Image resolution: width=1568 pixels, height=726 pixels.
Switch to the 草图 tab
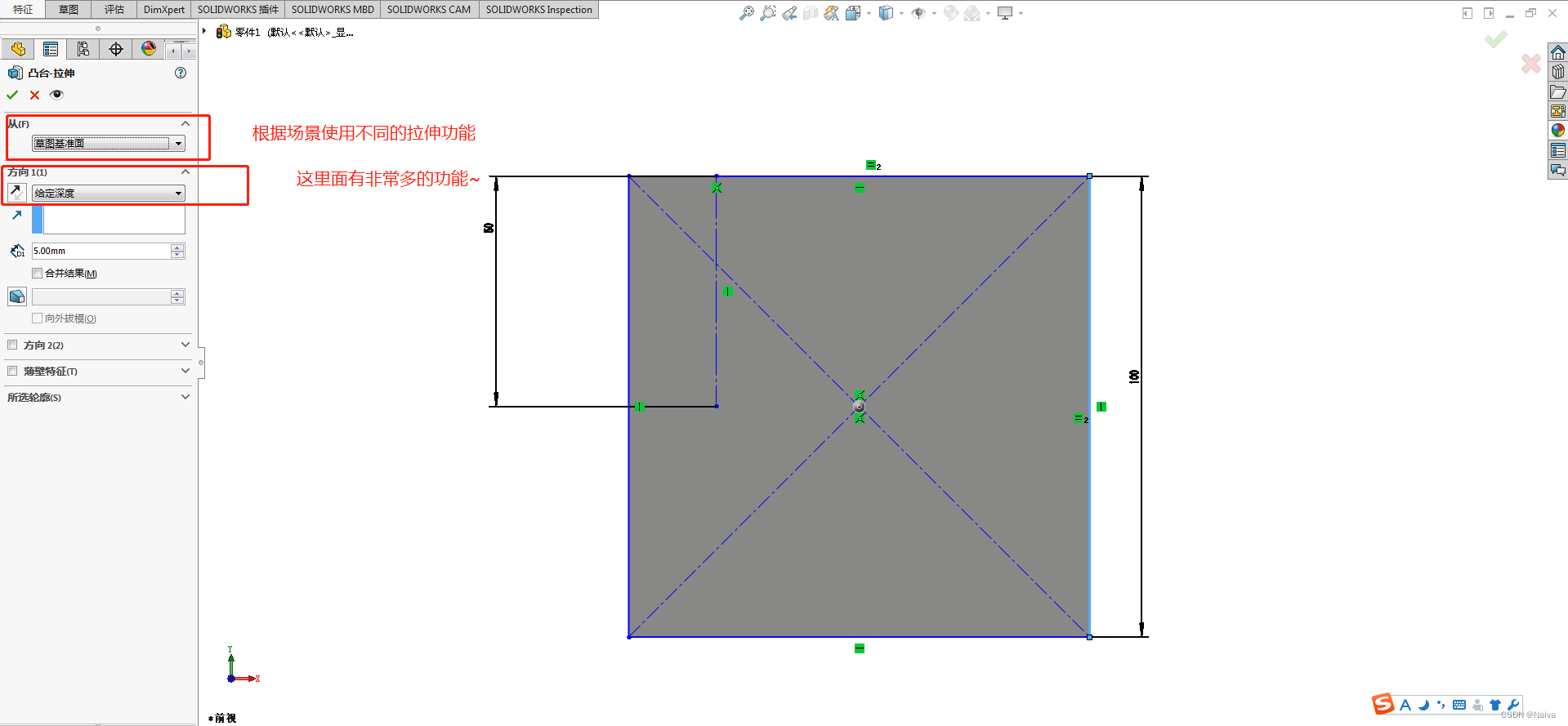[69, 10]
